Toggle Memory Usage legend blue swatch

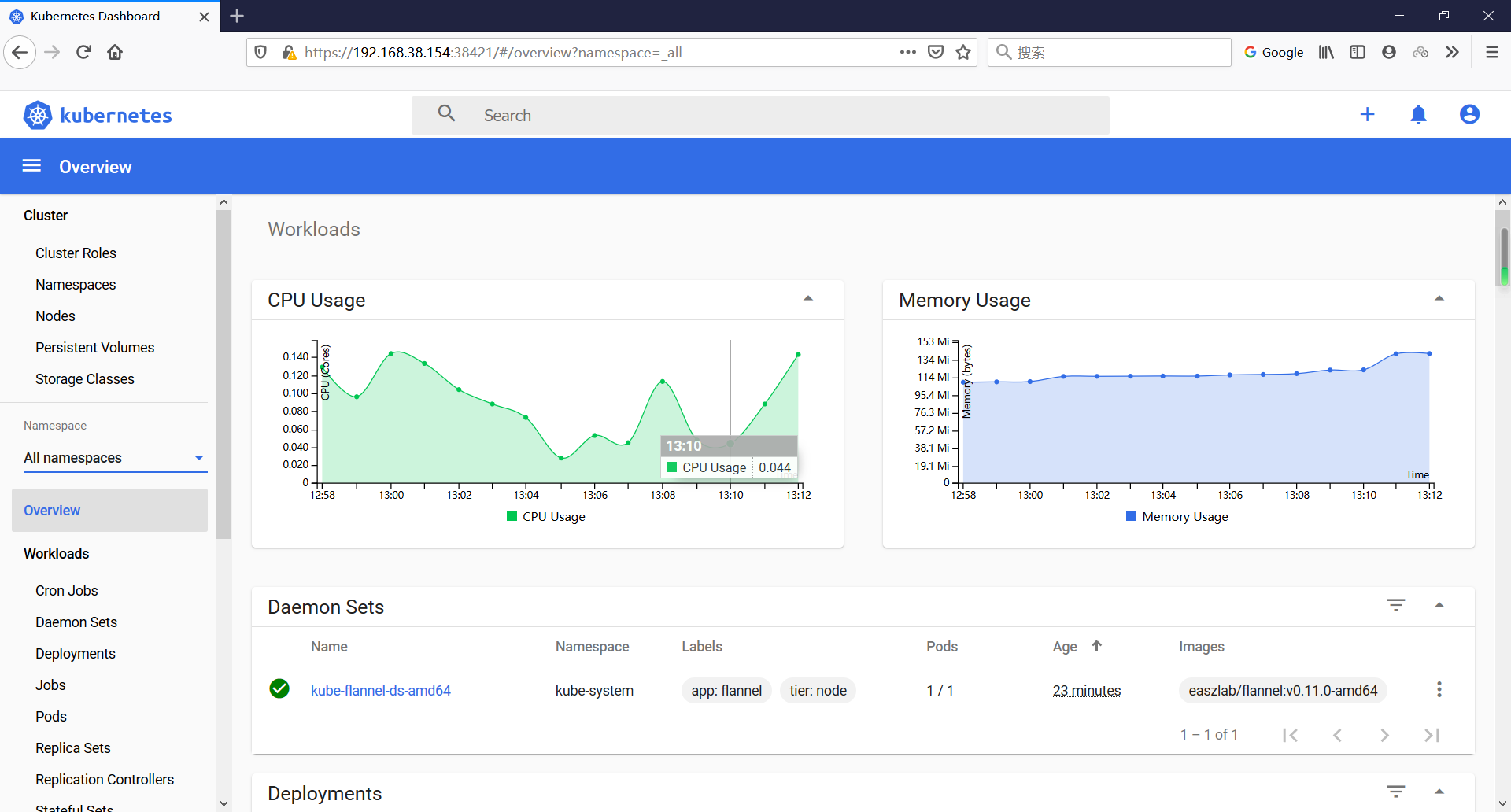[x=1131, y=516]
